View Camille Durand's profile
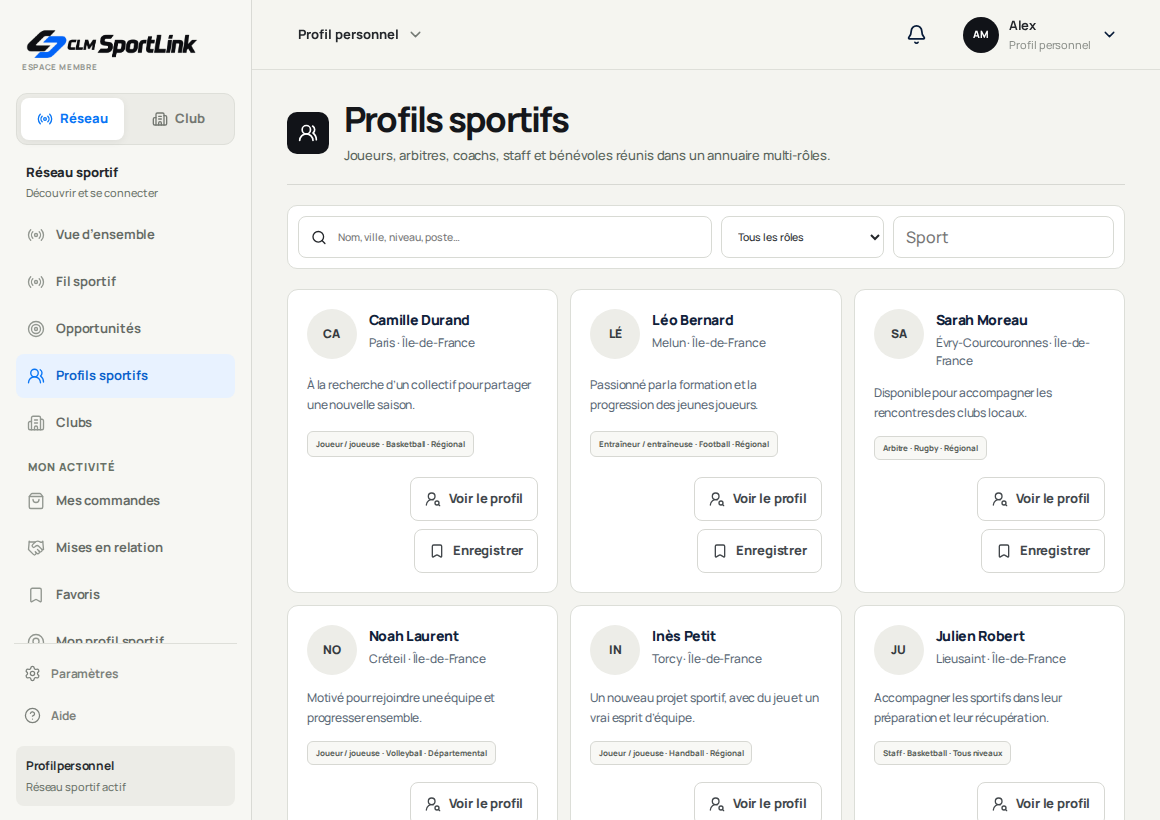Screen dimensions: 1160x820 [474, 499]
